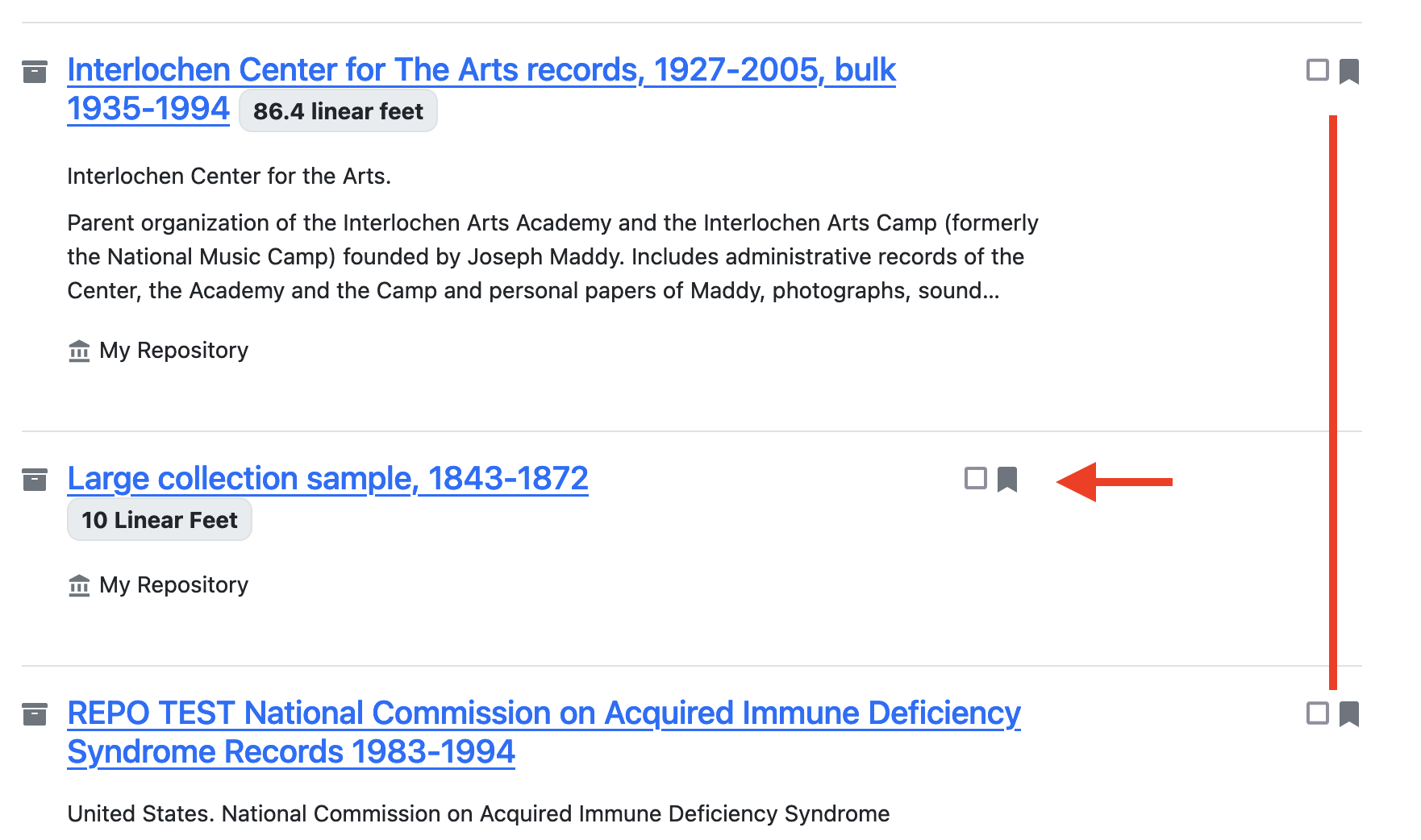The width and height of the screenshot is (1421, 840).
Task: Bookmark the Large collection sample result
Action: pos(1007,479)
